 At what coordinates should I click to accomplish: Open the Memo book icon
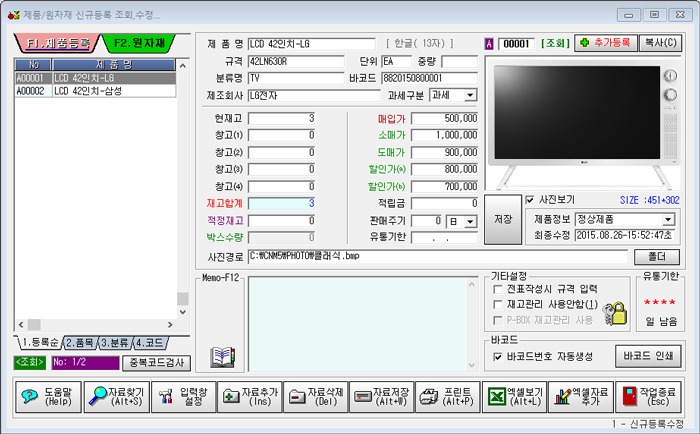click(222, 357)
